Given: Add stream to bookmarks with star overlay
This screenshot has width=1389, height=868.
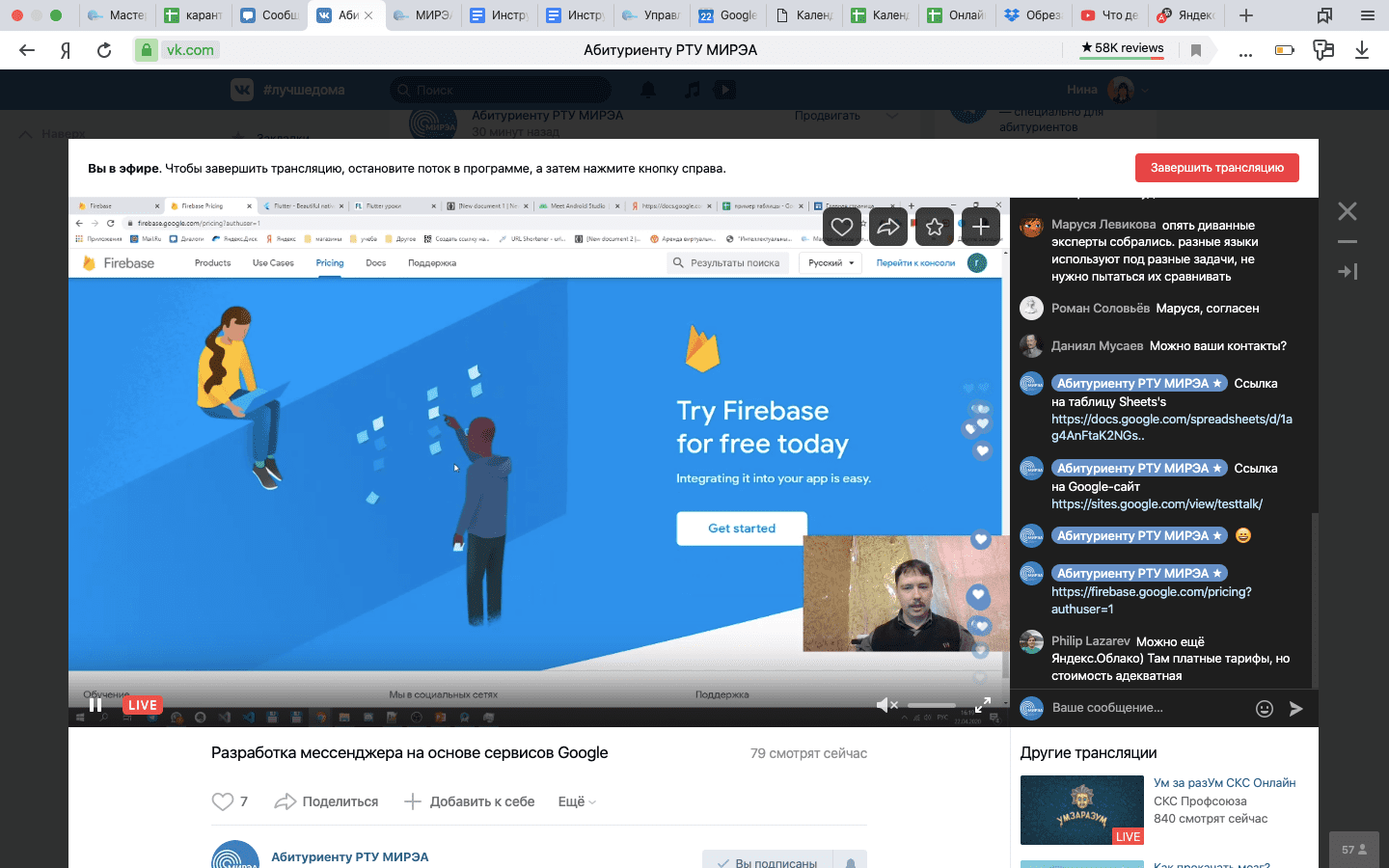Looking at the screenshot, I should pos(935,227).
